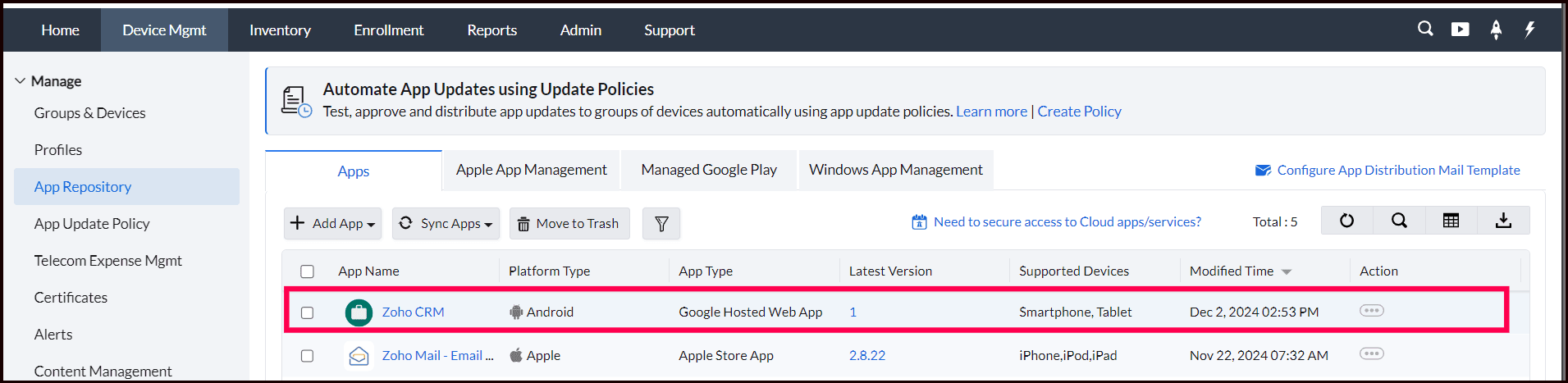Switch to Apple App Management tab

click(531, 170)
